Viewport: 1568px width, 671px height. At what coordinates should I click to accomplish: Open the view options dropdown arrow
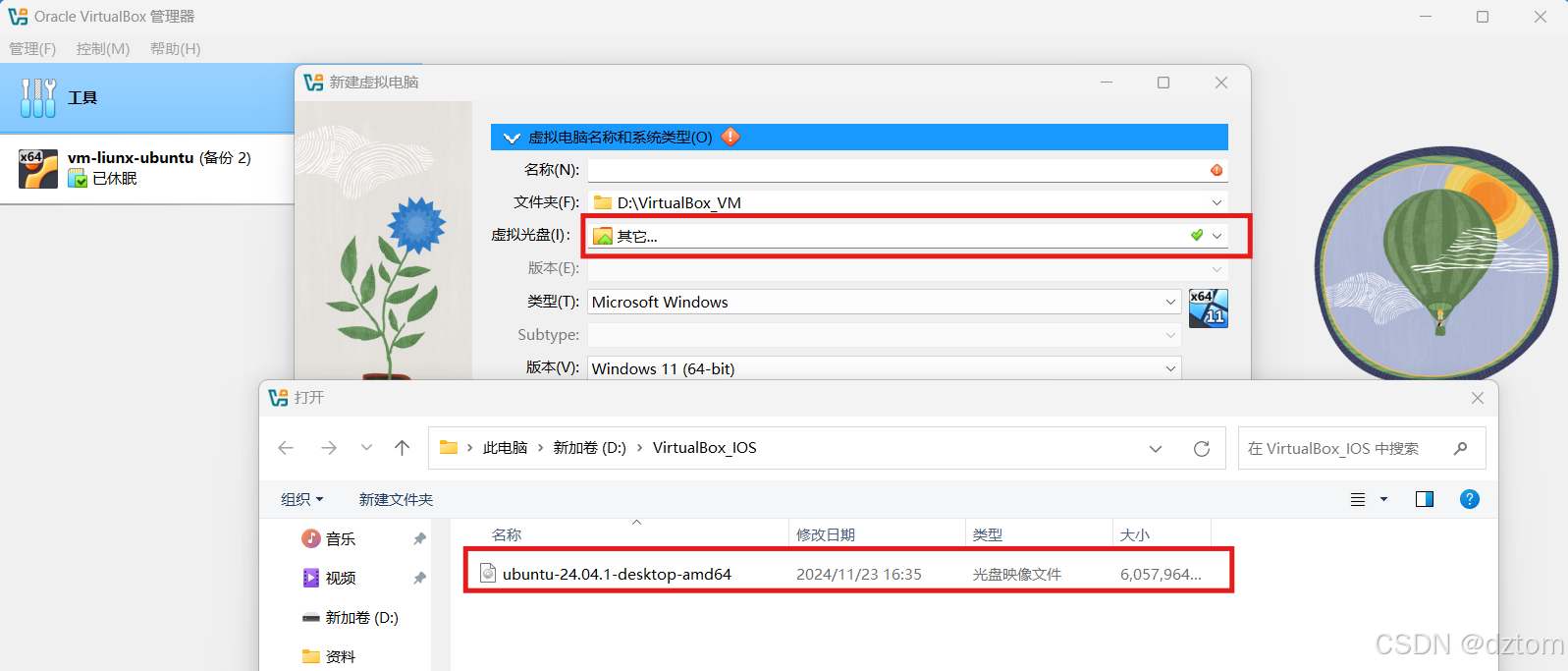pos(1384,500)
